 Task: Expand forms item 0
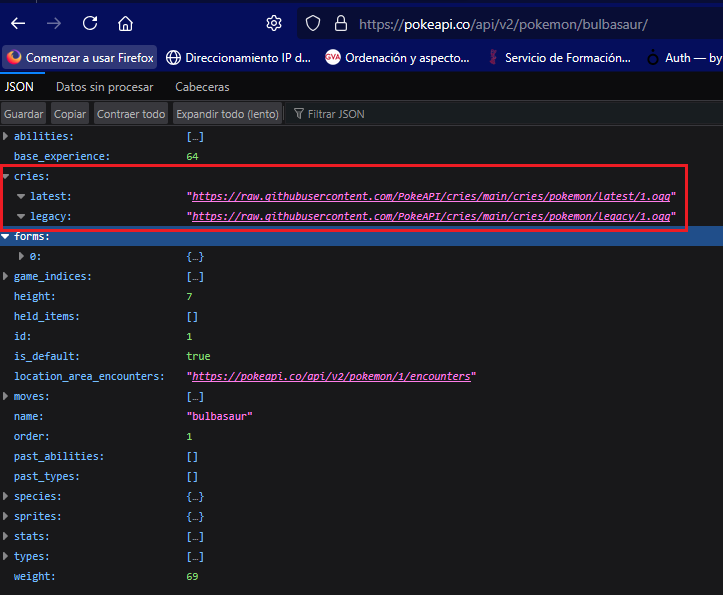coord(21,256)
